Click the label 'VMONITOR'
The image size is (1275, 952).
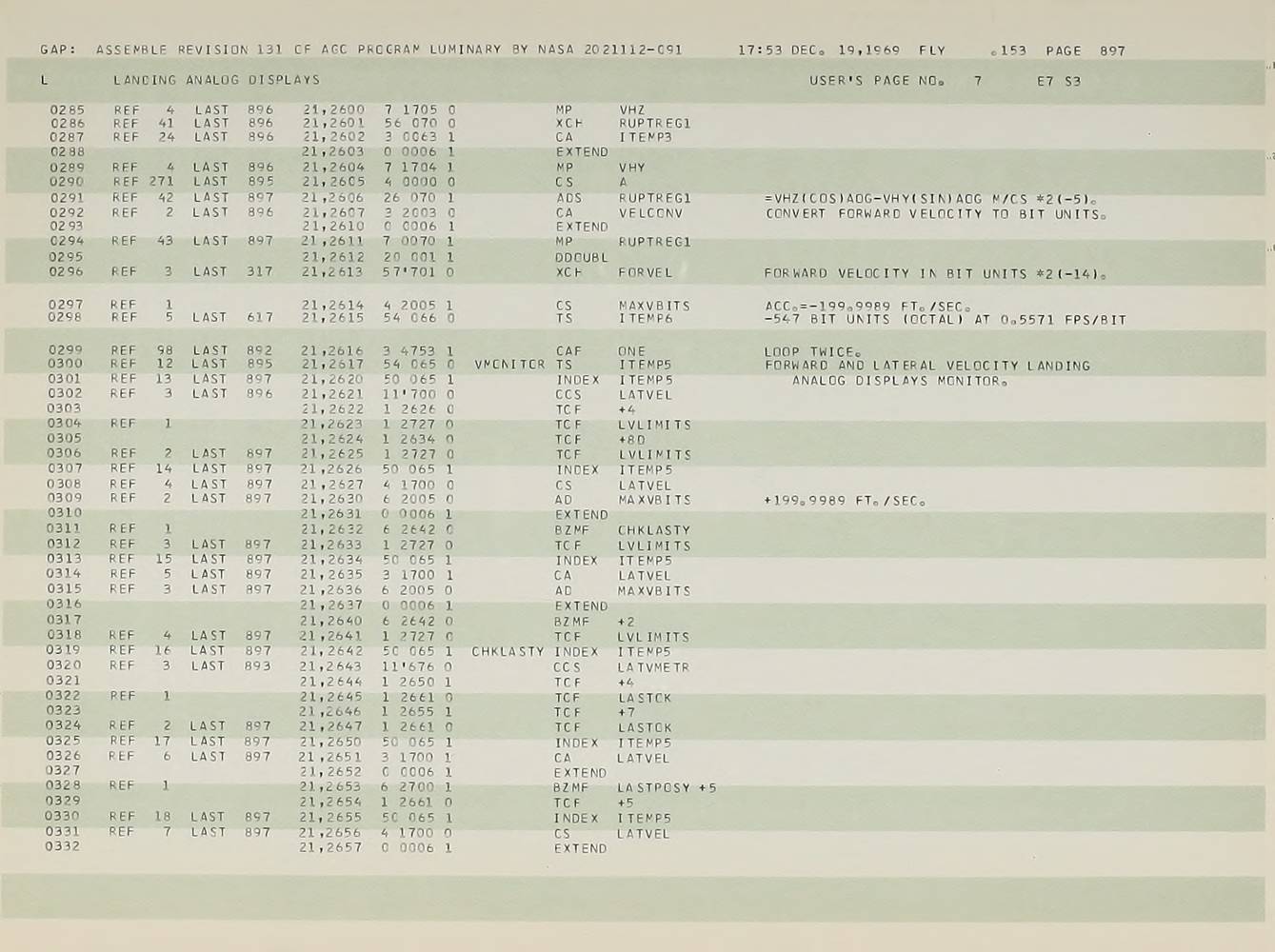[509, 365]
